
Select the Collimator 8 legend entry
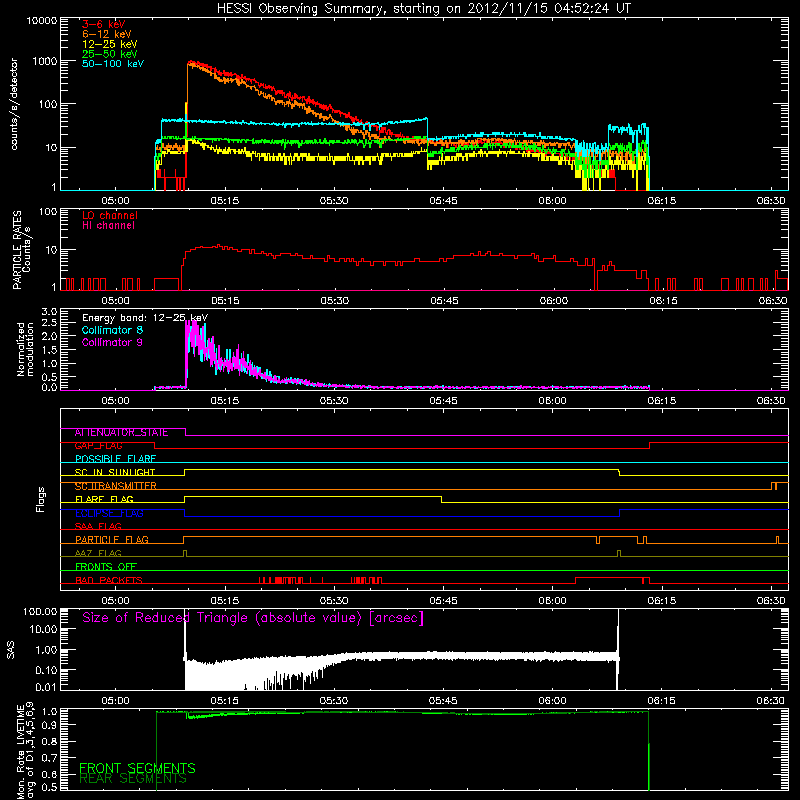pos(112,330)
